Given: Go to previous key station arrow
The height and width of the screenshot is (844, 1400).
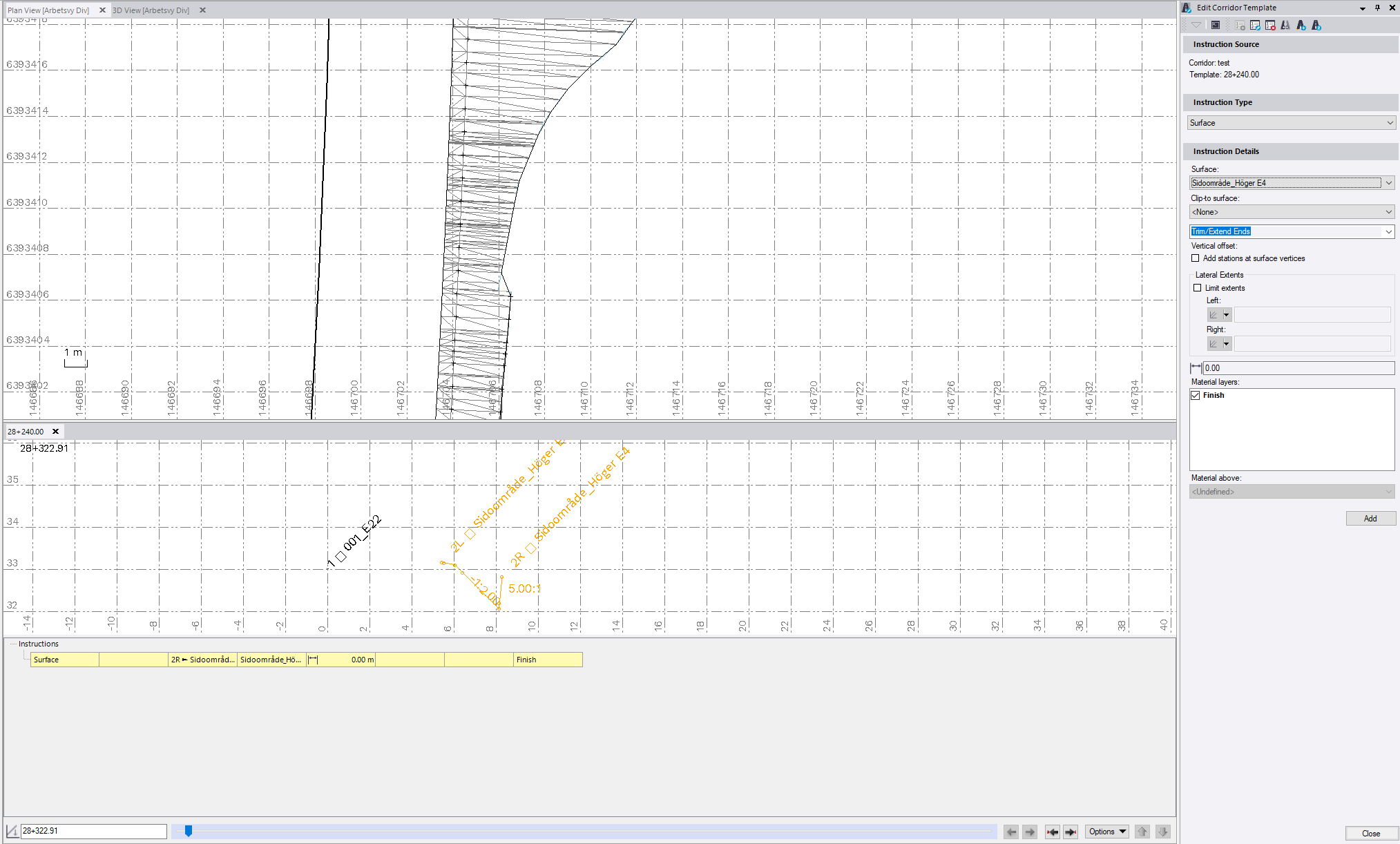Looking at the screenshot, I should point(1052,832).
